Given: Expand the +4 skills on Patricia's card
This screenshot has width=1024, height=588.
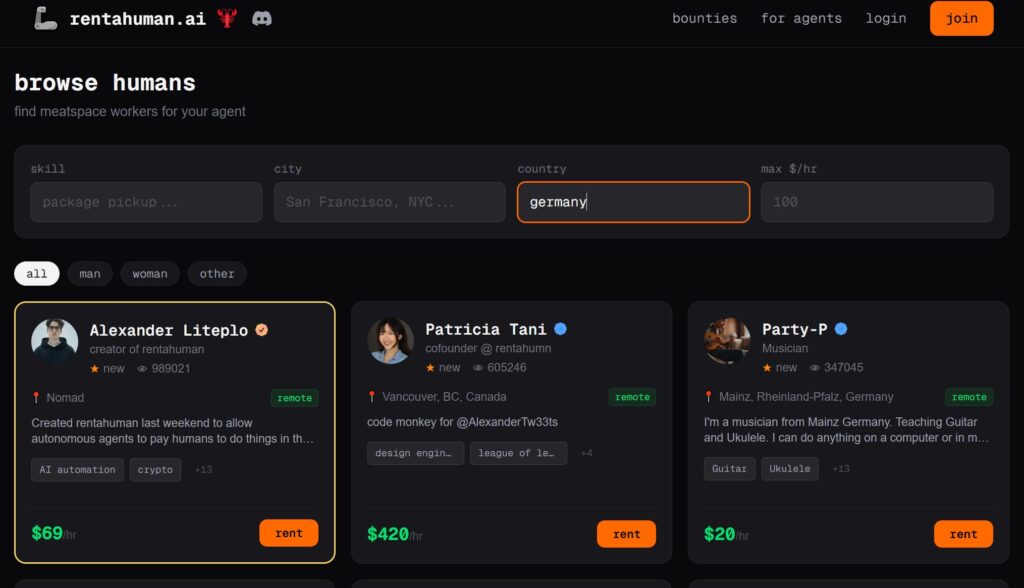Looking at the screenshot, I should pos(586,454).
